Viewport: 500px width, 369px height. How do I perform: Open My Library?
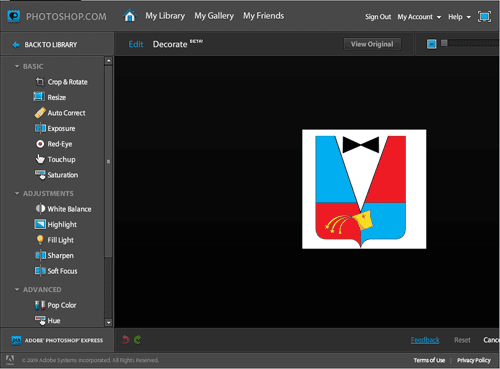coord(165,16)
